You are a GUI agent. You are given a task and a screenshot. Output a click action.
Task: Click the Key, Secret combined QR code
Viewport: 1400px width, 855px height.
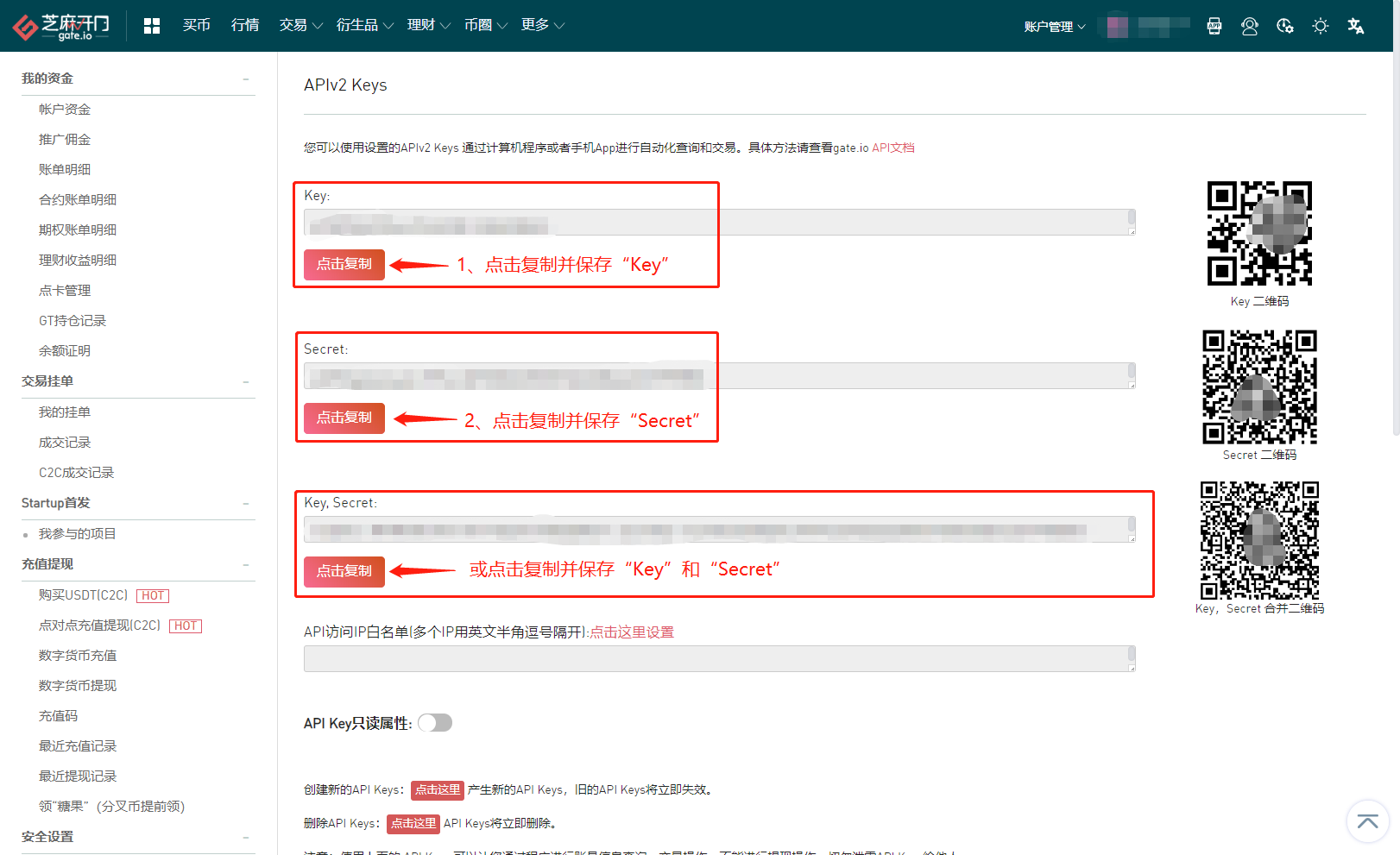[x=1259, y=540]
